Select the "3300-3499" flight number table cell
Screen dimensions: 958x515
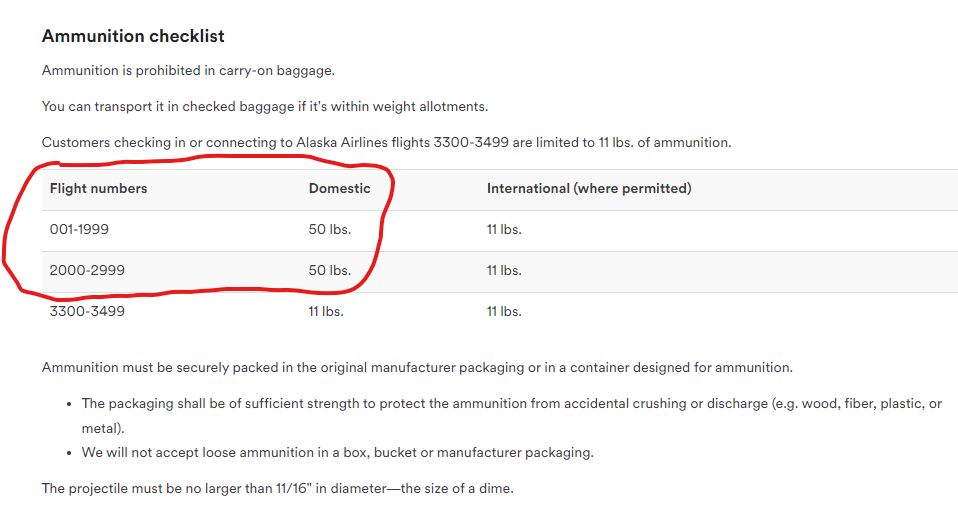[x=87, y=311]
